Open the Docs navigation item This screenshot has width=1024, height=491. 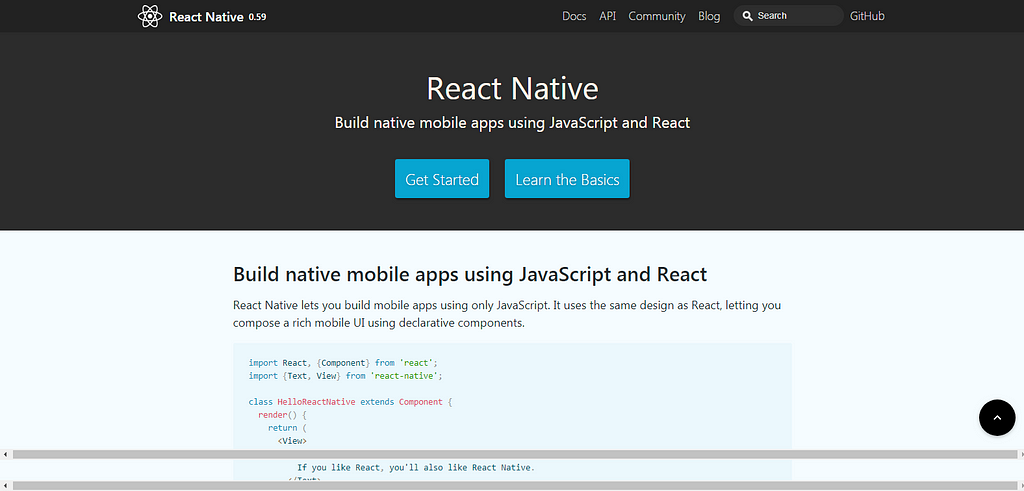574,16
